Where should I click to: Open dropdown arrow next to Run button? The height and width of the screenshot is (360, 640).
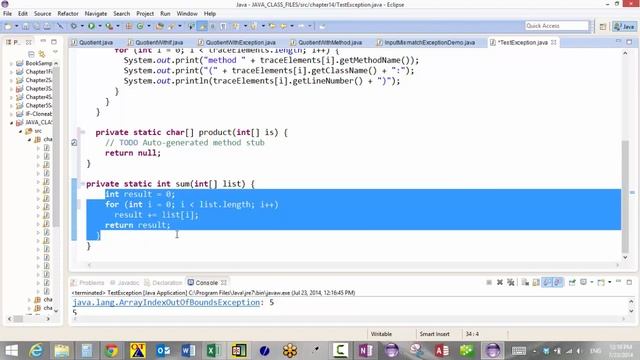tap(100, 26)
